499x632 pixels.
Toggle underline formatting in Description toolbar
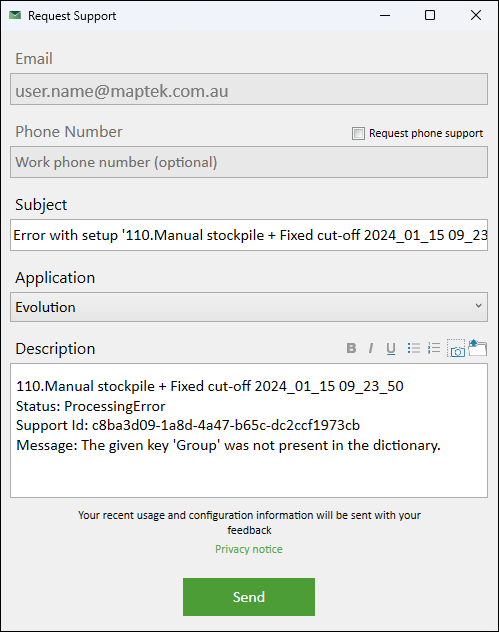391,348
